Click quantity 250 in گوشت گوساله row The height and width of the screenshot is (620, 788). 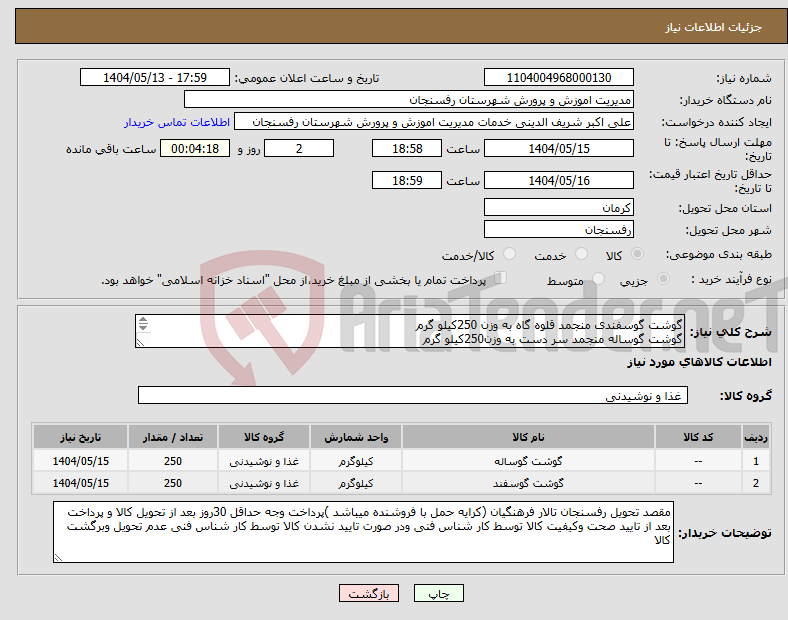click(x=173, y=461)
